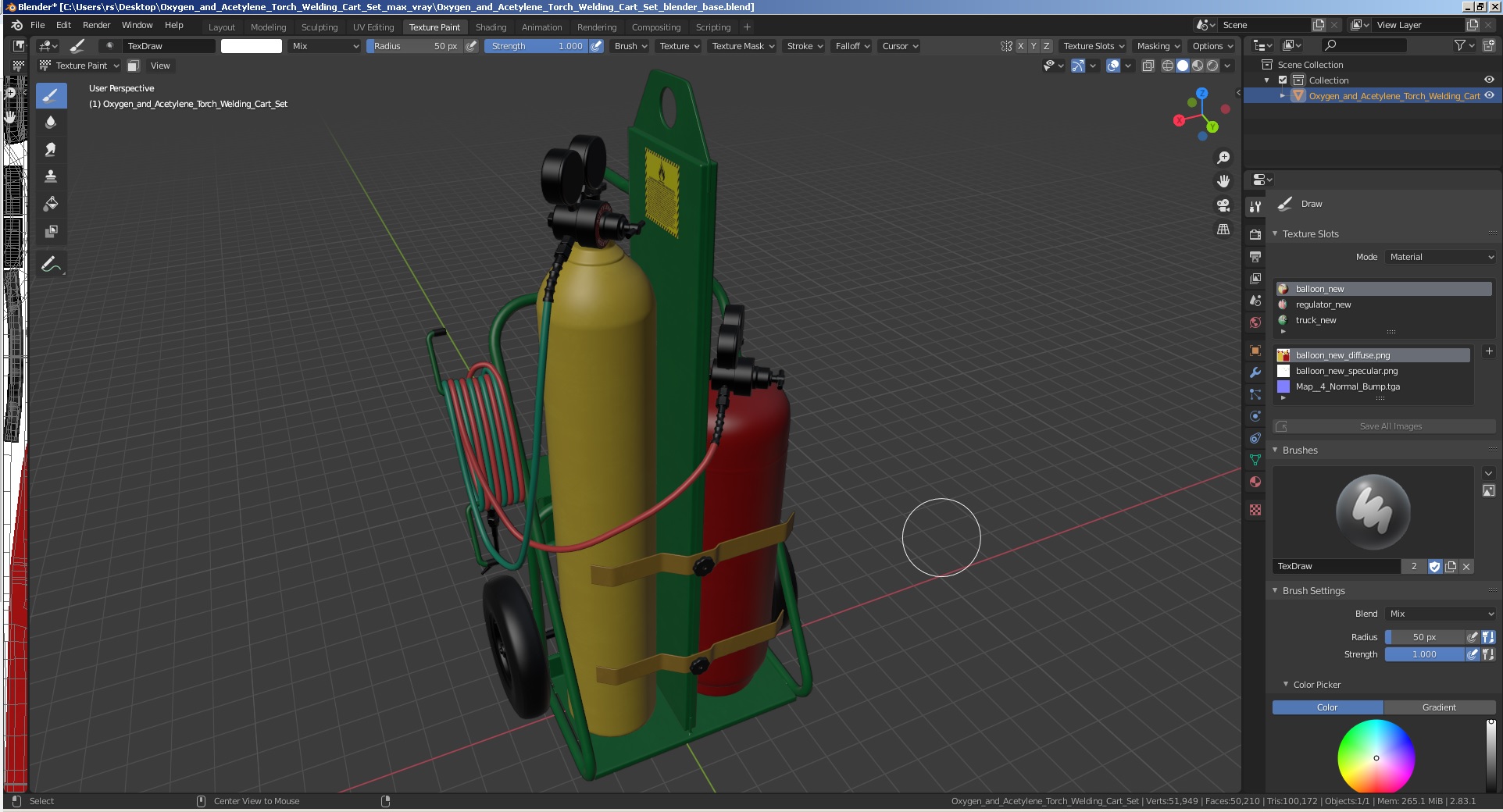1503x812 pixels.
Task: Click the pan view hand icon
Action: [1223, 181]
